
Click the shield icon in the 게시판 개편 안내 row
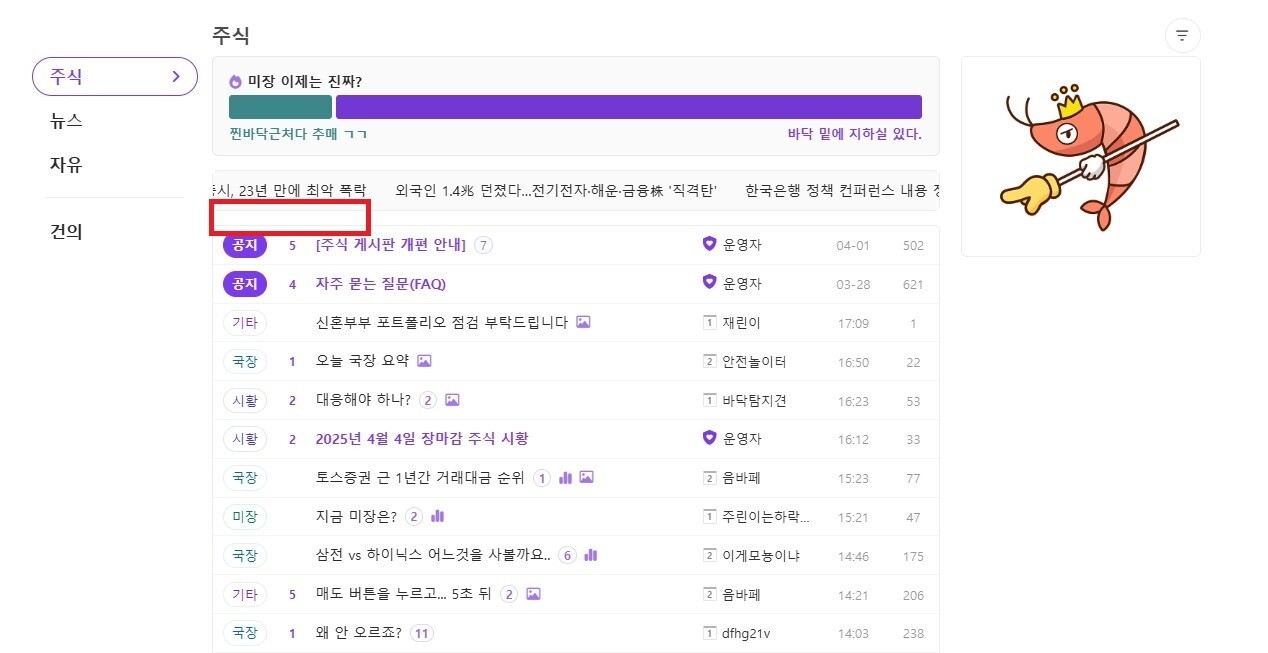(x=710, y=244)
